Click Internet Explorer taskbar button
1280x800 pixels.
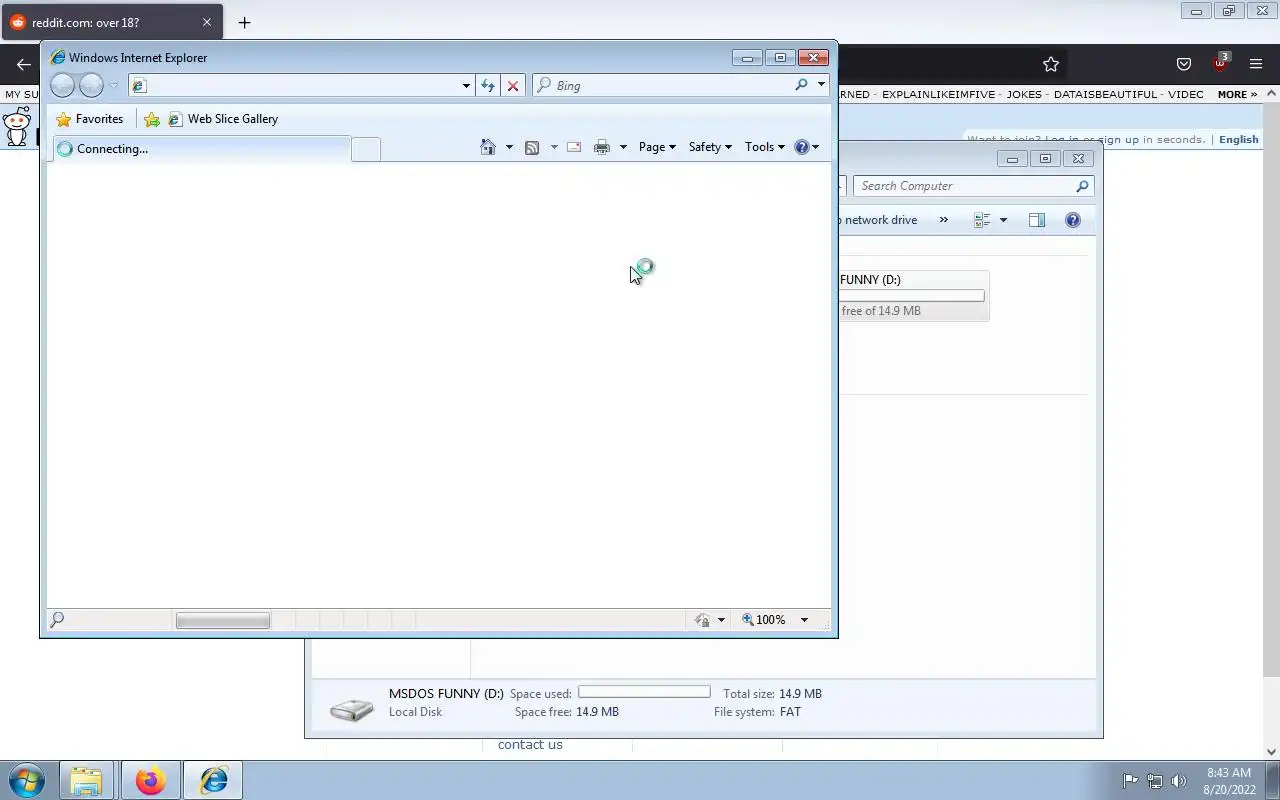(213, 780)
